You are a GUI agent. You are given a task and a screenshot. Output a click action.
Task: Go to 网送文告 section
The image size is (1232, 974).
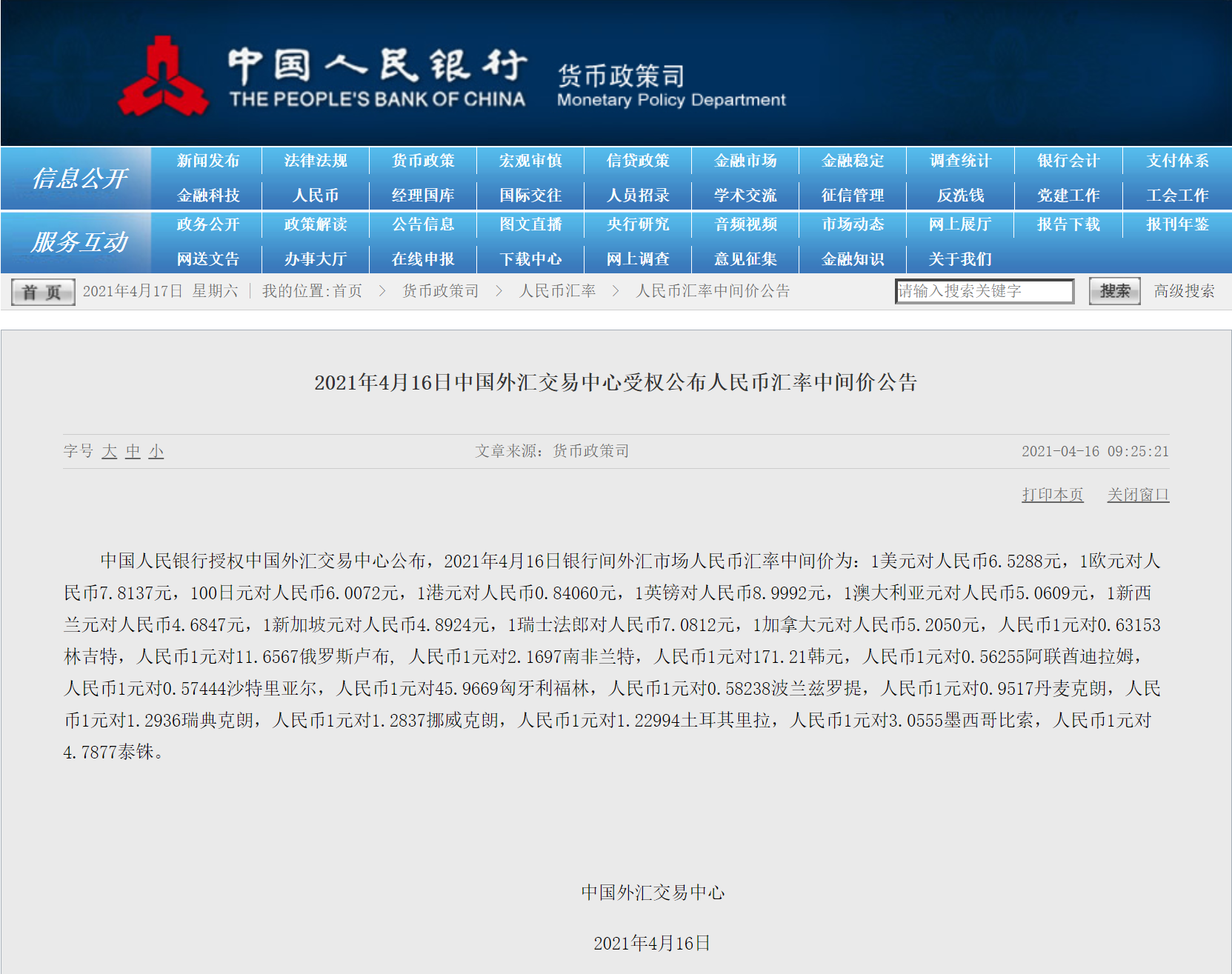pos(208,259)
